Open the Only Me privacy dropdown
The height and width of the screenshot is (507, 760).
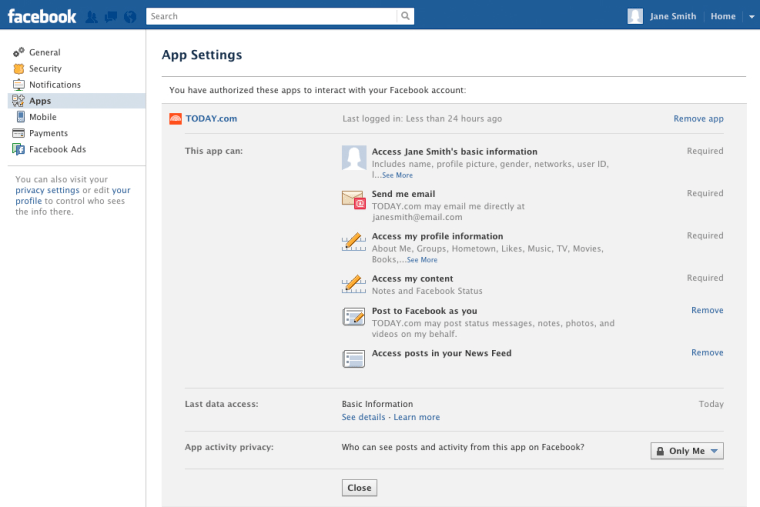pyautogui.click(x=687, y=451)
